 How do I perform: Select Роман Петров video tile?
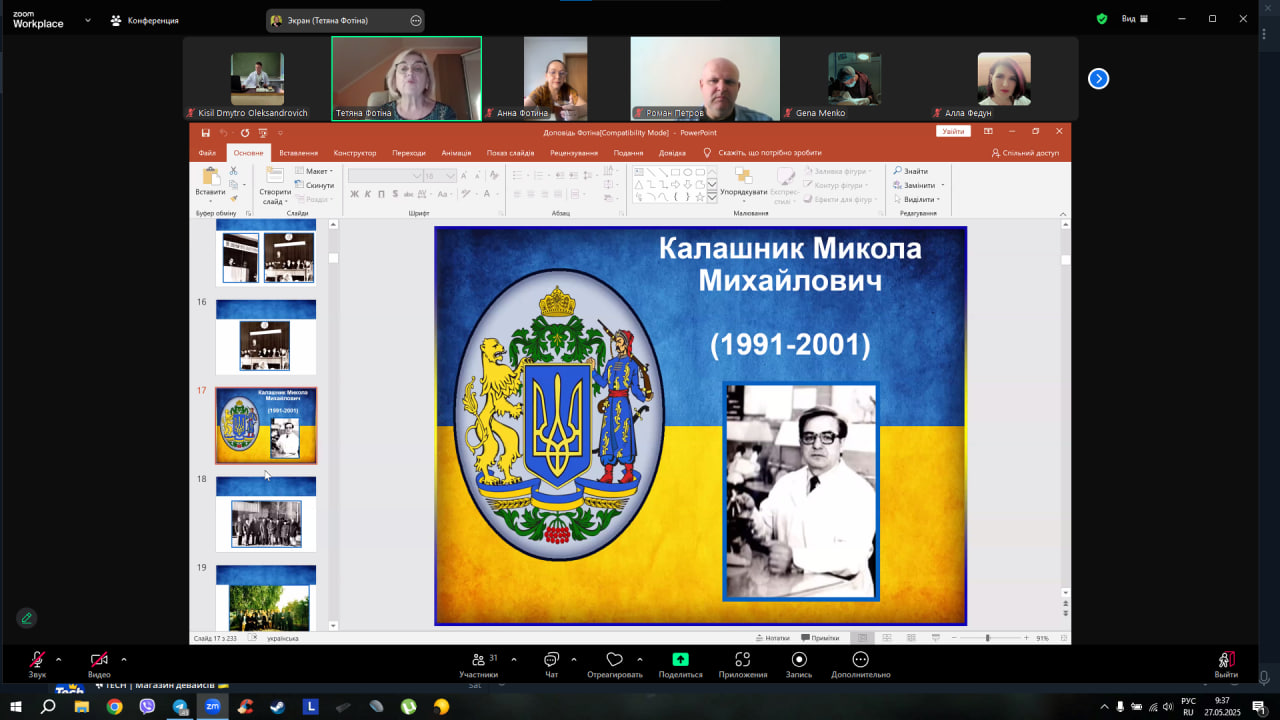pyautogui.click(x=705, y=79)
